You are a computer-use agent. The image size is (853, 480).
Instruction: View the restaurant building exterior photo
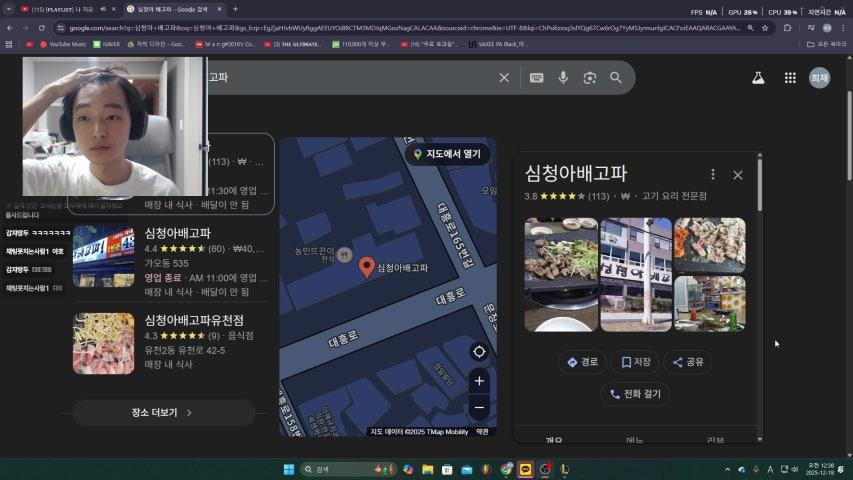[x=636, y=274]
